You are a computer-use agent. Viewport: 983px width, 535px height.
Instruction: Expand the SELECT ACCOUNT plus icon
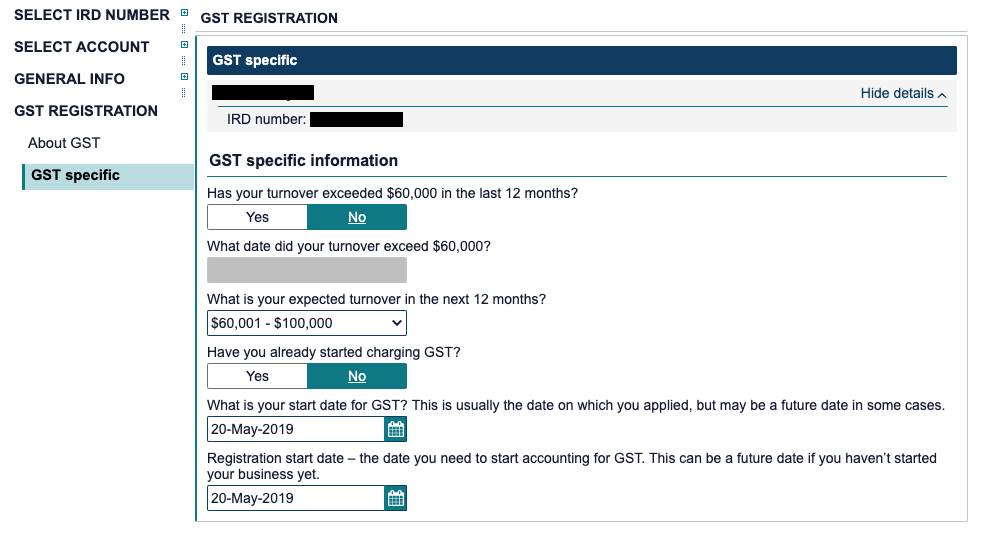click(184, 45)
